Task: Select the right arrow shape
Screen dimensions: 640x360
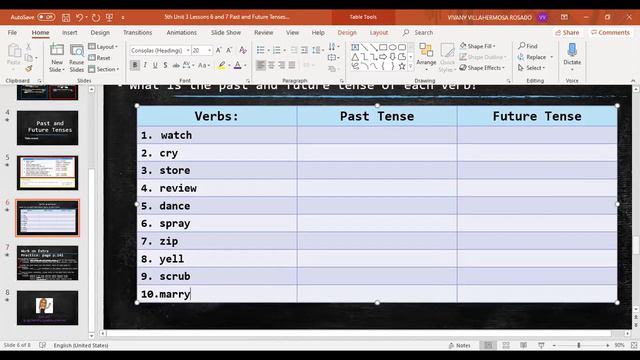Action: click(383, 57)
